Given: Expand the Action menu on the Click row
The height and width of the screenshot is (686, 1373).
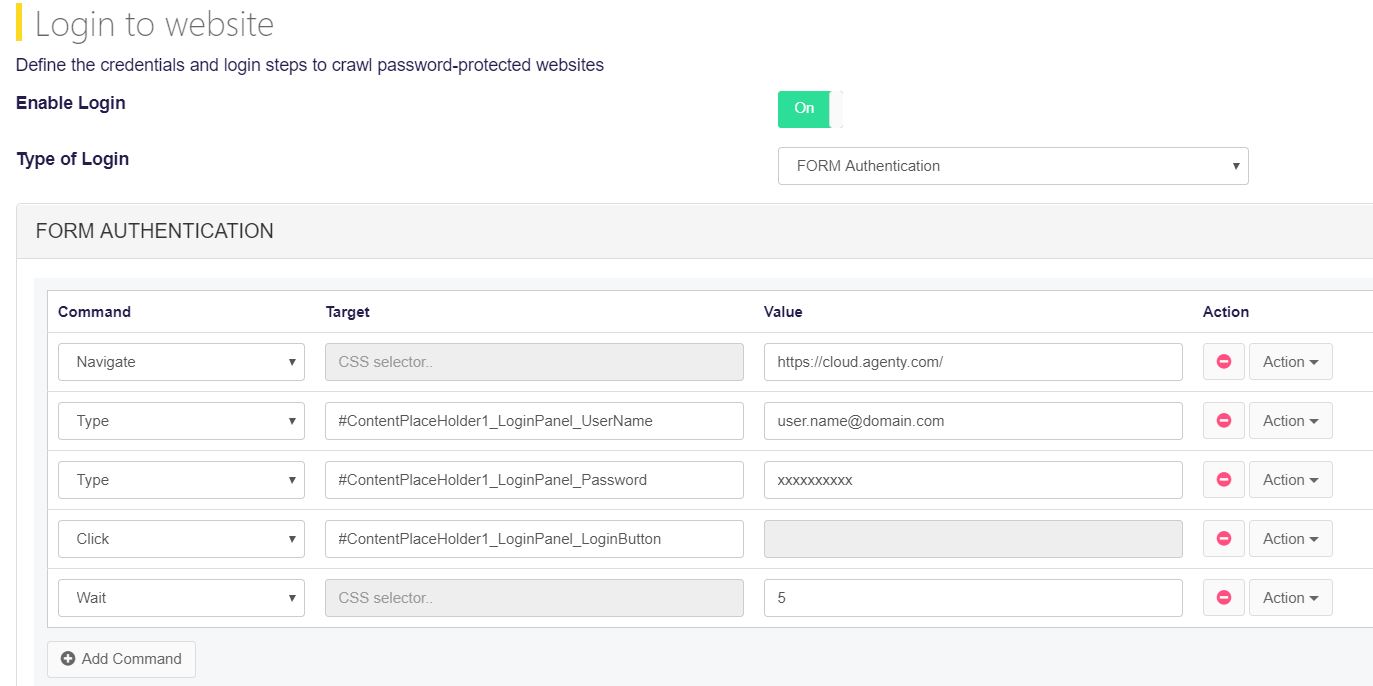Looking at the screenshot, I should [x=1290, y=539].
